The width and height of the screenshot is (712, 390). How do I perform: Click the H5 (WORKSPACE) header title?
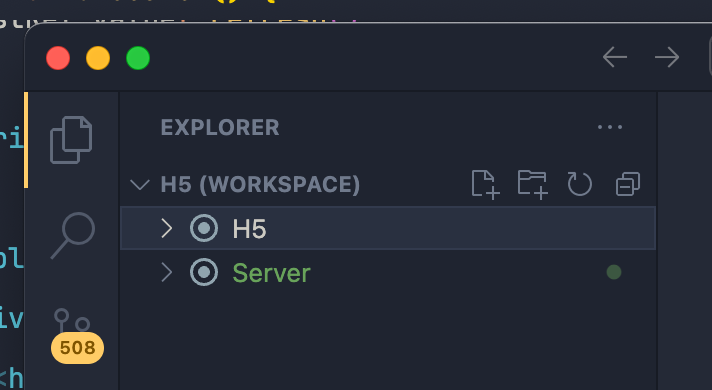click(x=260, y=184)
